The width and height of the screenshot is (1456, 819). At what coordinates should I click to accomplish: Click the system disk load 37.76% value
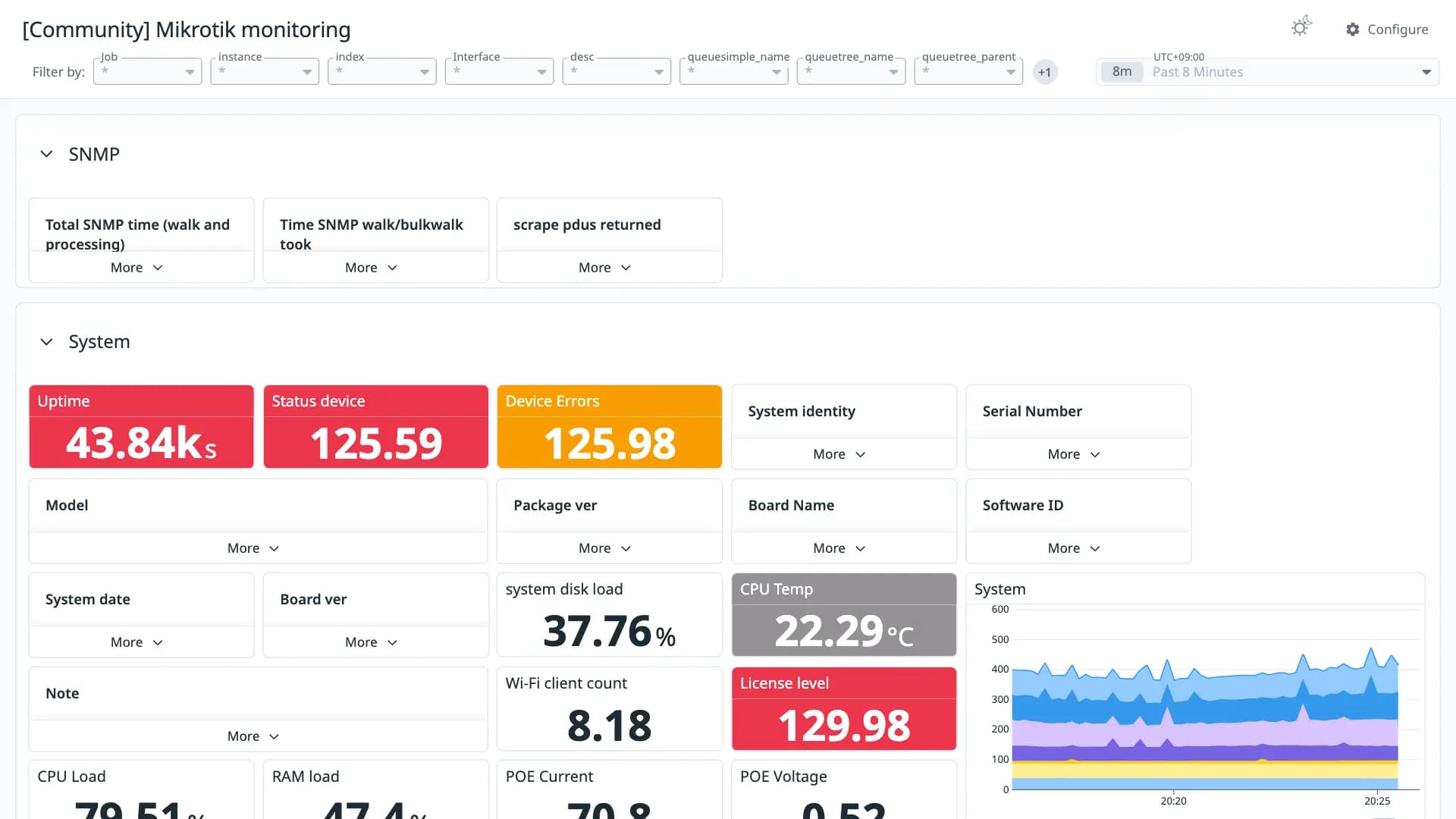[610, 631]
